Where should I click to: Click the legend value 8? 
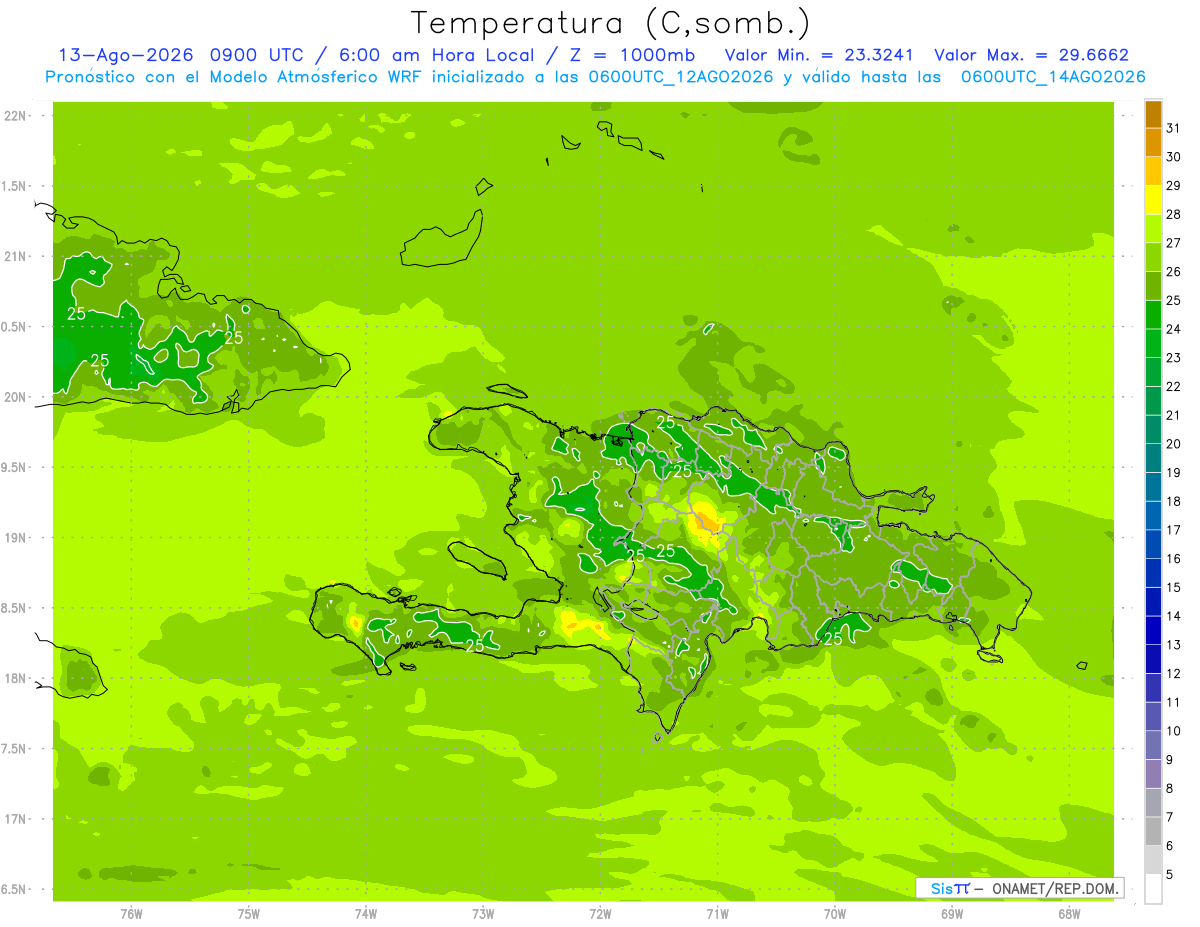pyautogui.click(x=1170, y=788)
